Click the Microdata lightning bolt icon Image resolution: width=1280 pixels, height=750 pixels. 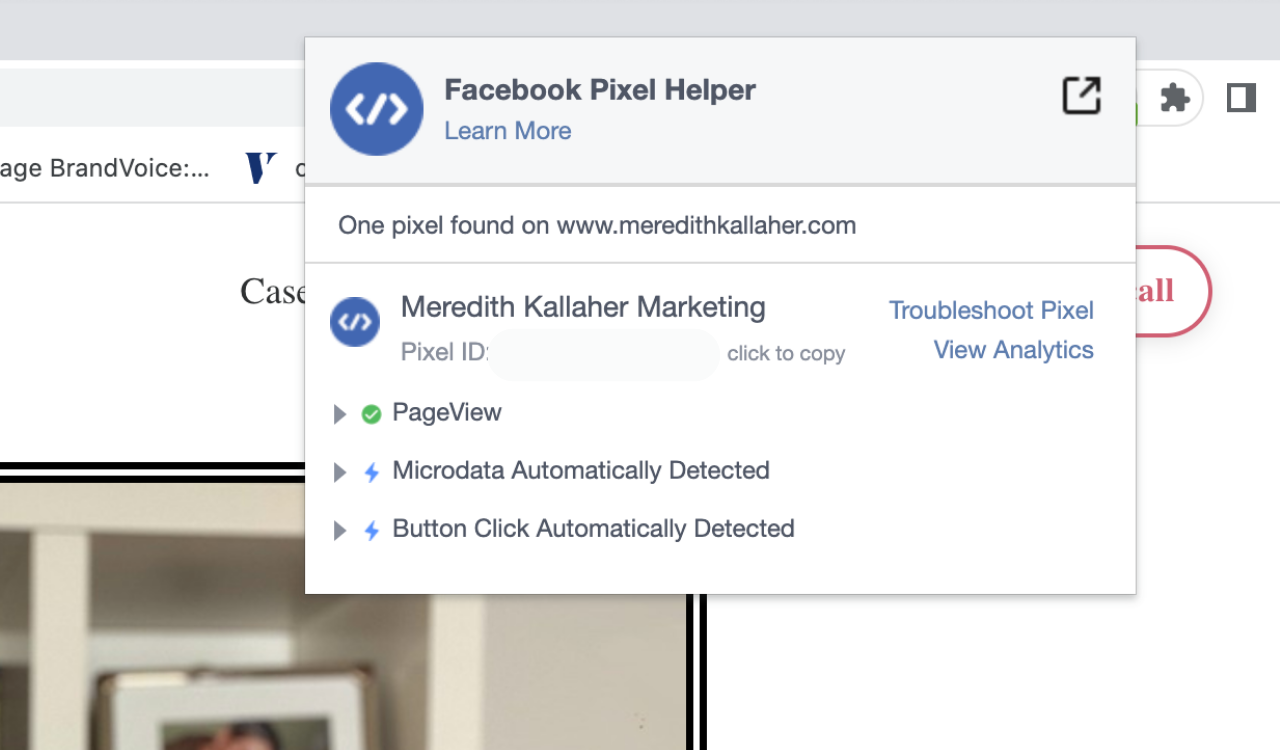tap(371, 472)
